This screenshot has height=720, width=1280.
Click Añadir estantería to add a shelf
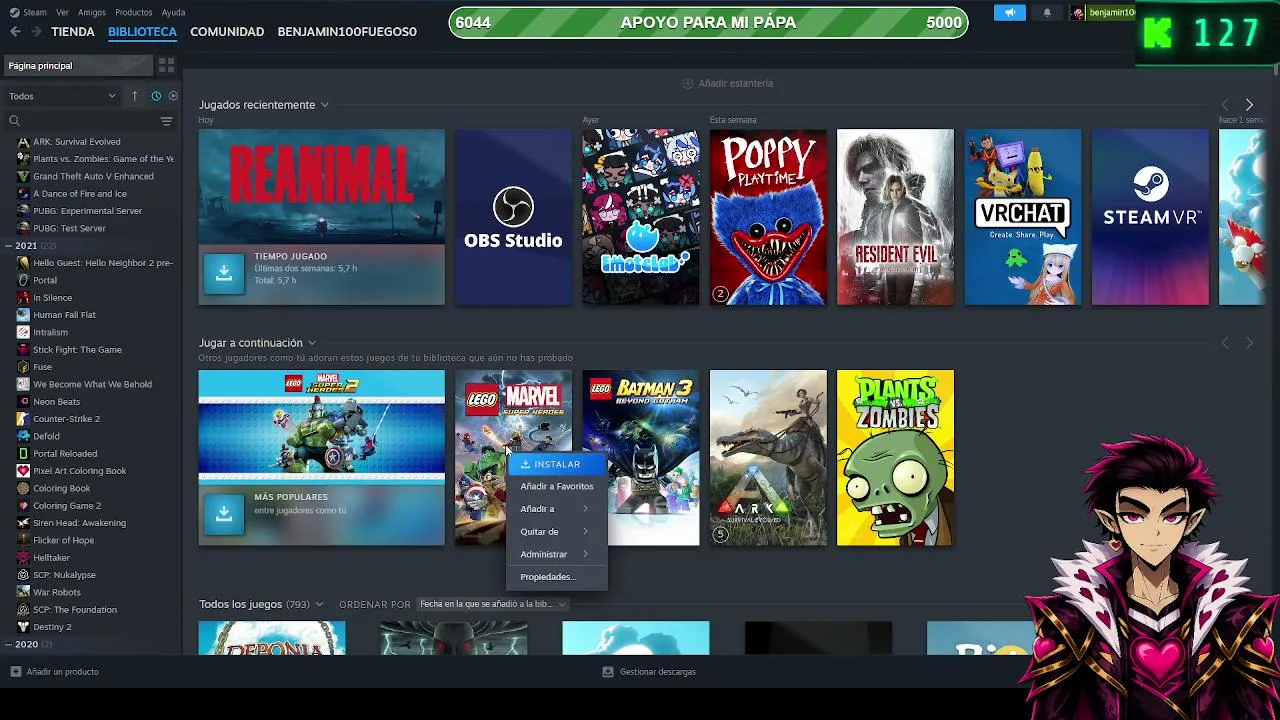728,83
